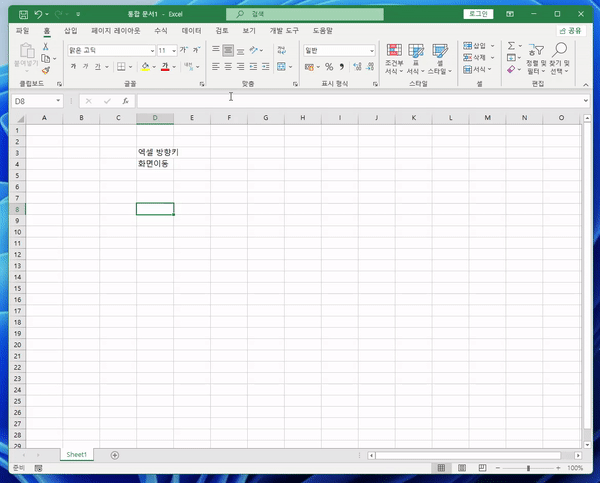Apply the yellow fill color bucket
600x483 pixels.
[x=145, y=67]
